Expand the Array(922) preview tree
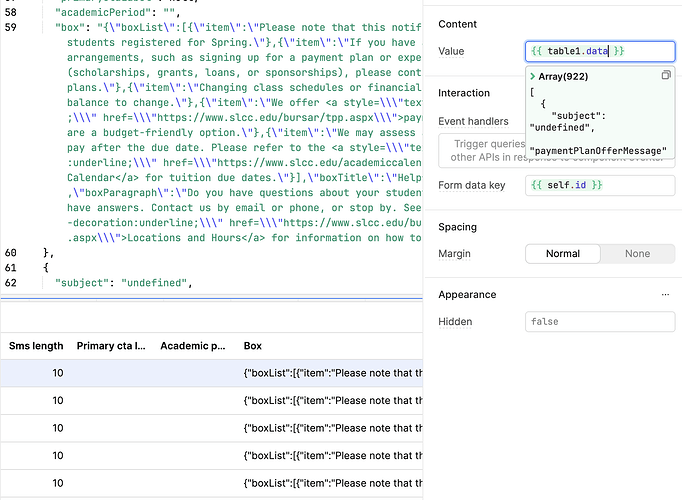Viewport: 682px width, 500px height. pyautogui.click(x=532, y=76)
